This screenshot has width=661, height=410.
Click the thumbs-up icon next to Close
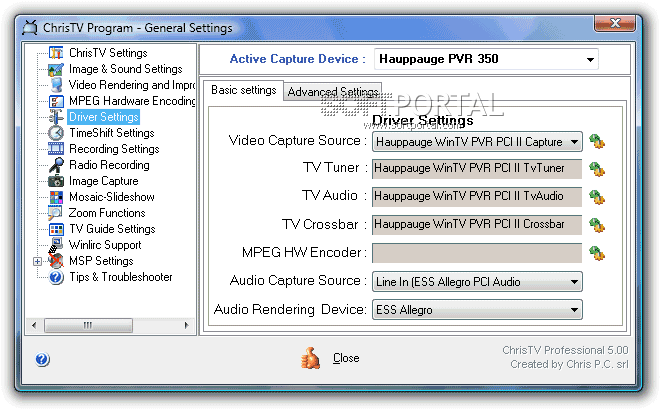(x=310, y=358)
